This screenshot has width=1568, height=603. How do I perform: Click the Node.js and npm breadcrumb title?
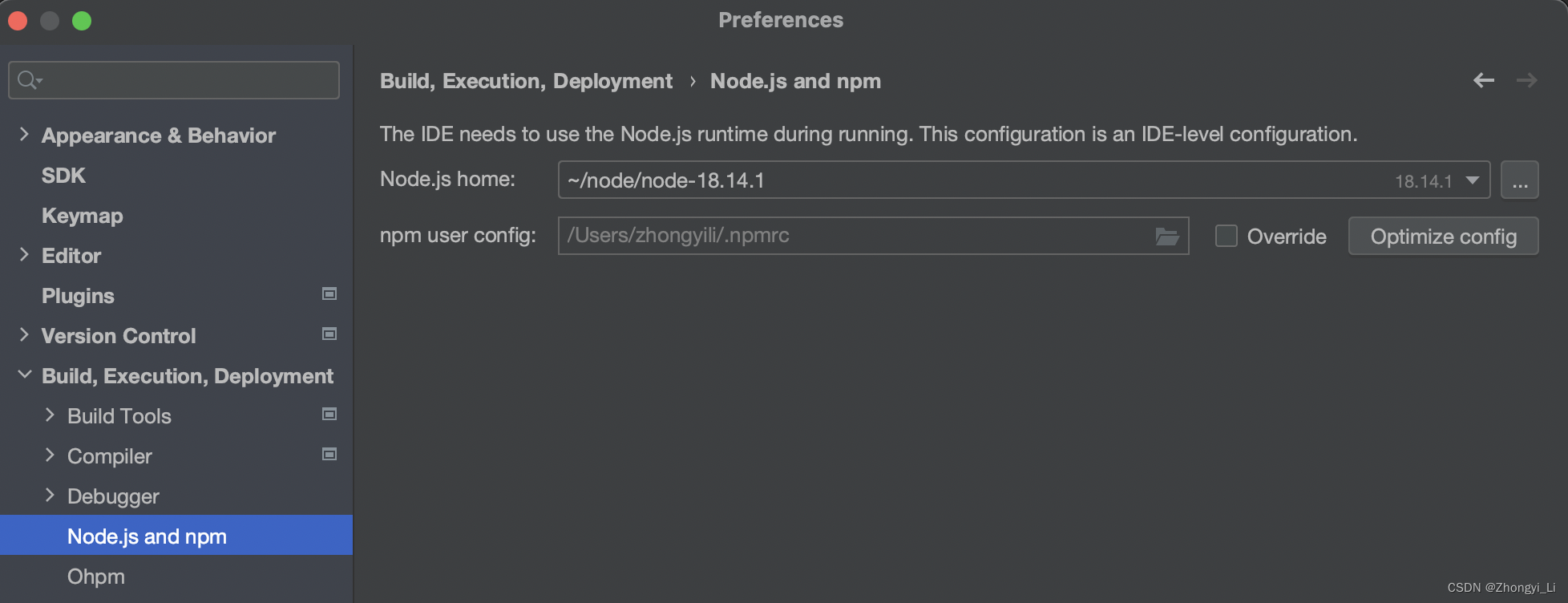[795, 81]
